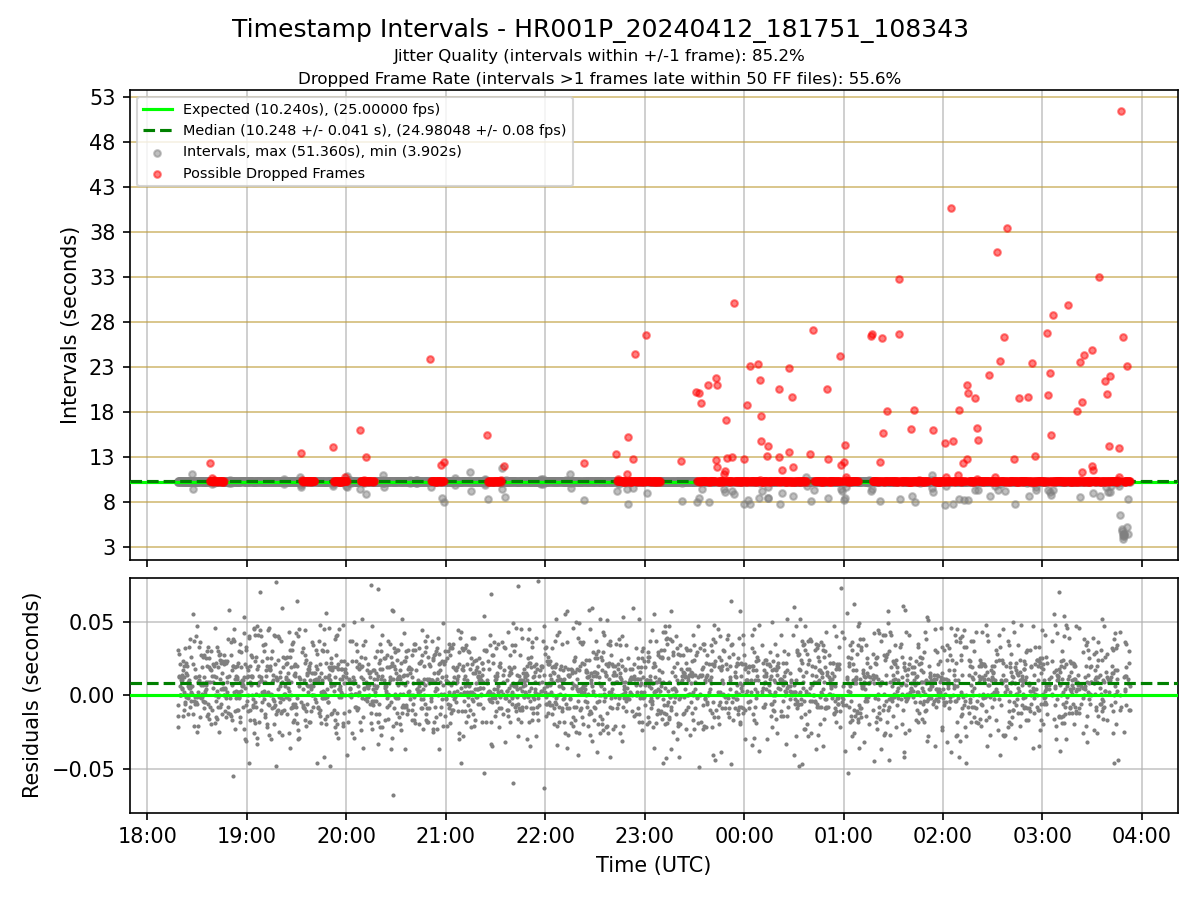Click the highest red point near 51 seconds
The height and width of the screenshot is (900, 1200).
[1121, 111]
